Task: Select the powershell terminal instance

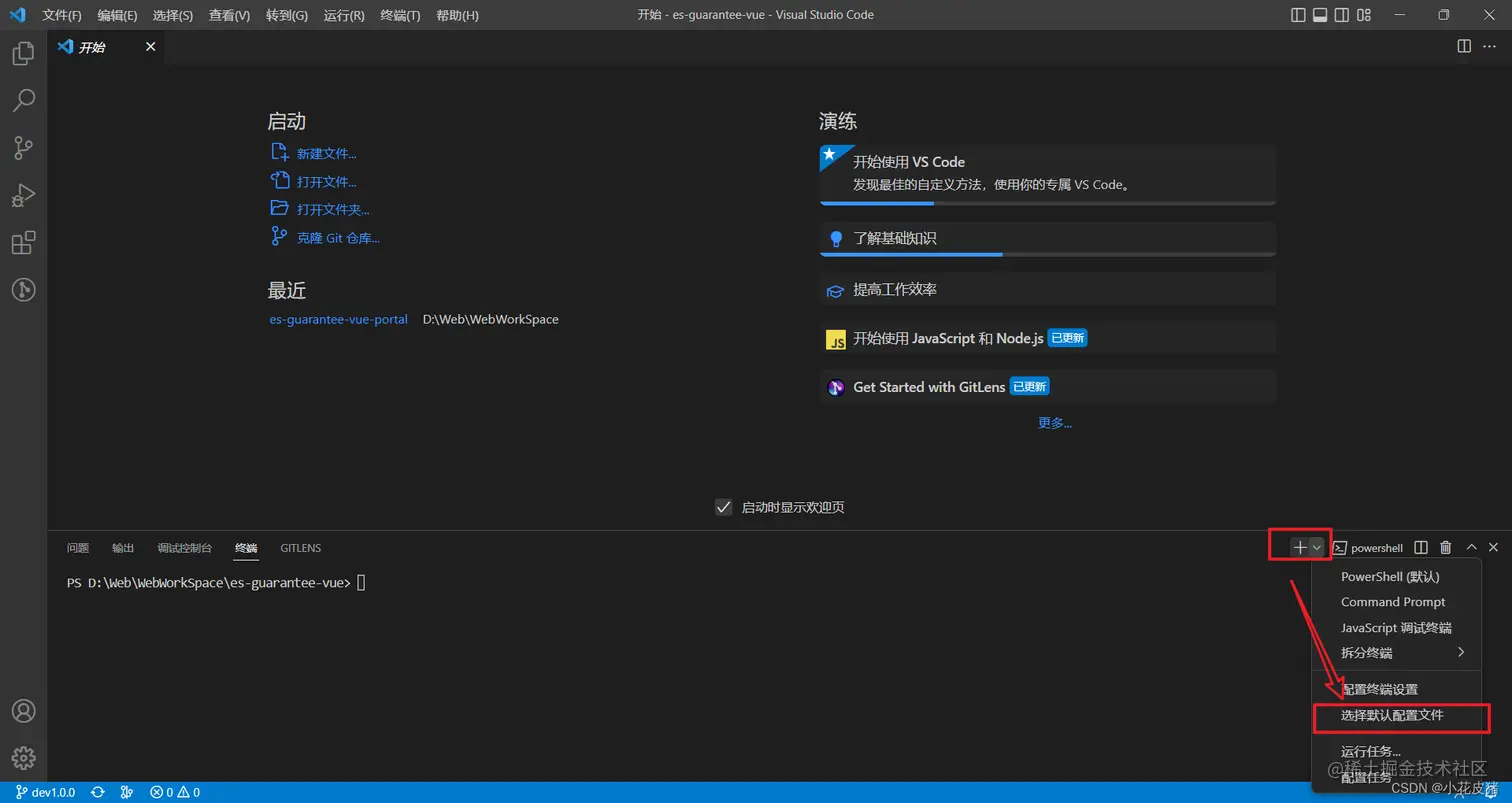Action: (1368, 548)
